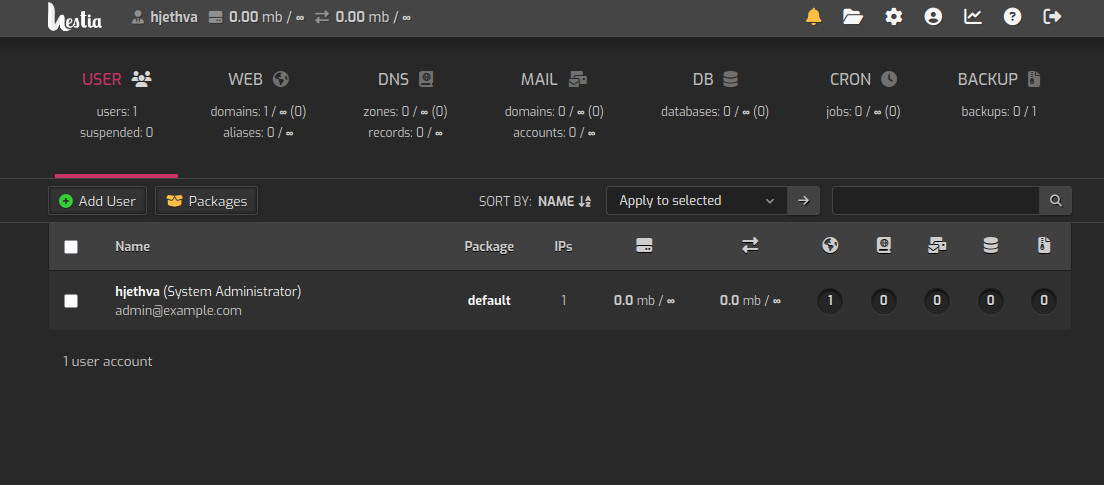Viewport: 1104px width, 485px height.
Task: Expand the Apply to selected dropdown
Action: coord(697,201)
